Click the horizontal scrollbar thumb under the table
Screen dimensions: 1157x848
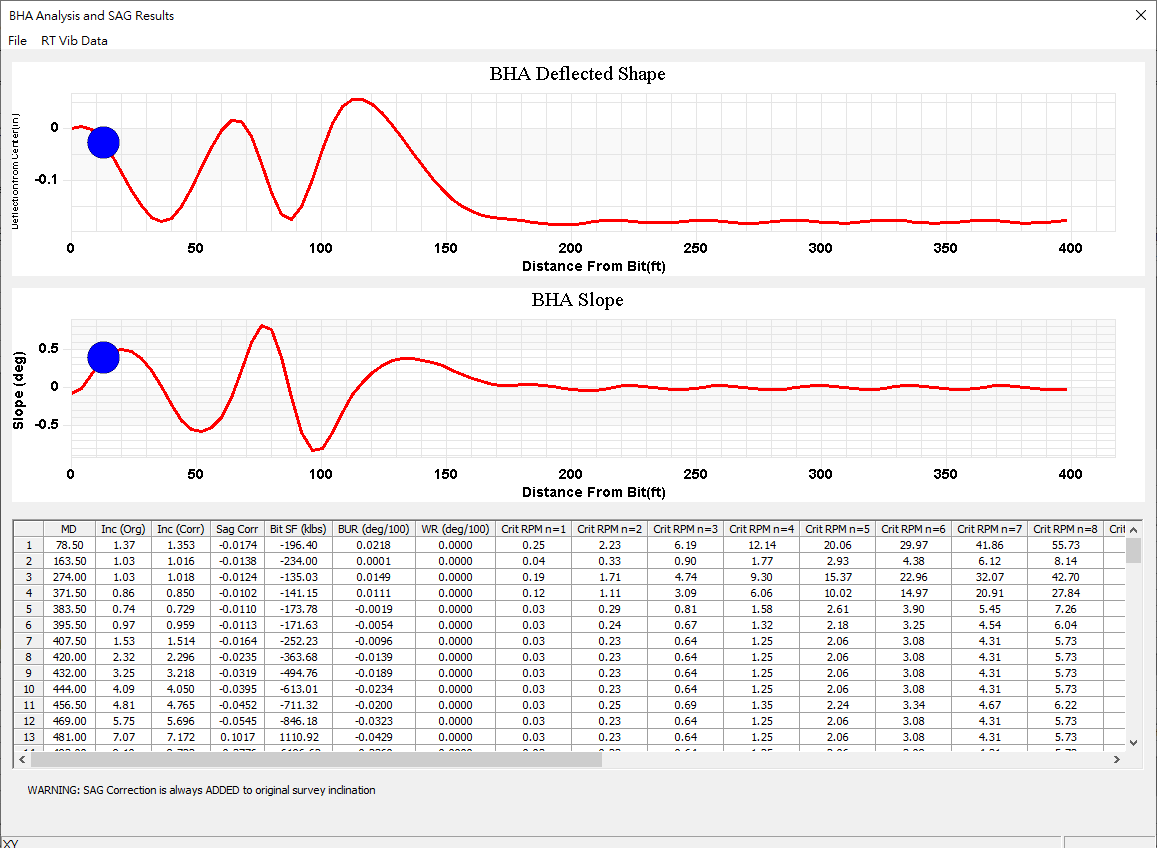pyautogui.click(x=315, y=760)
